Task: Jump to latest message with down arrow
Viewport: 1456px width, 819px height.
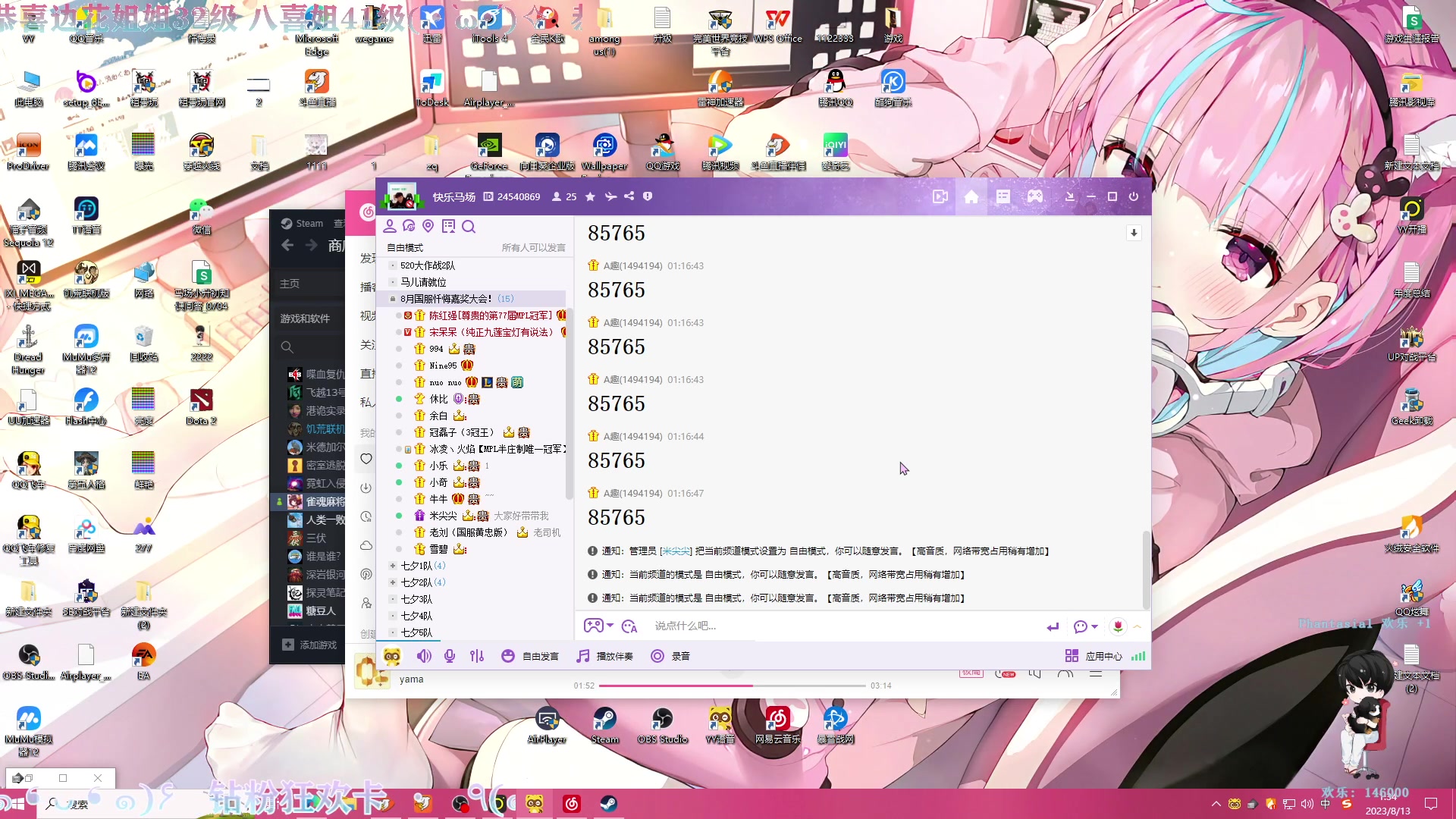Action: pos(1134,233)
